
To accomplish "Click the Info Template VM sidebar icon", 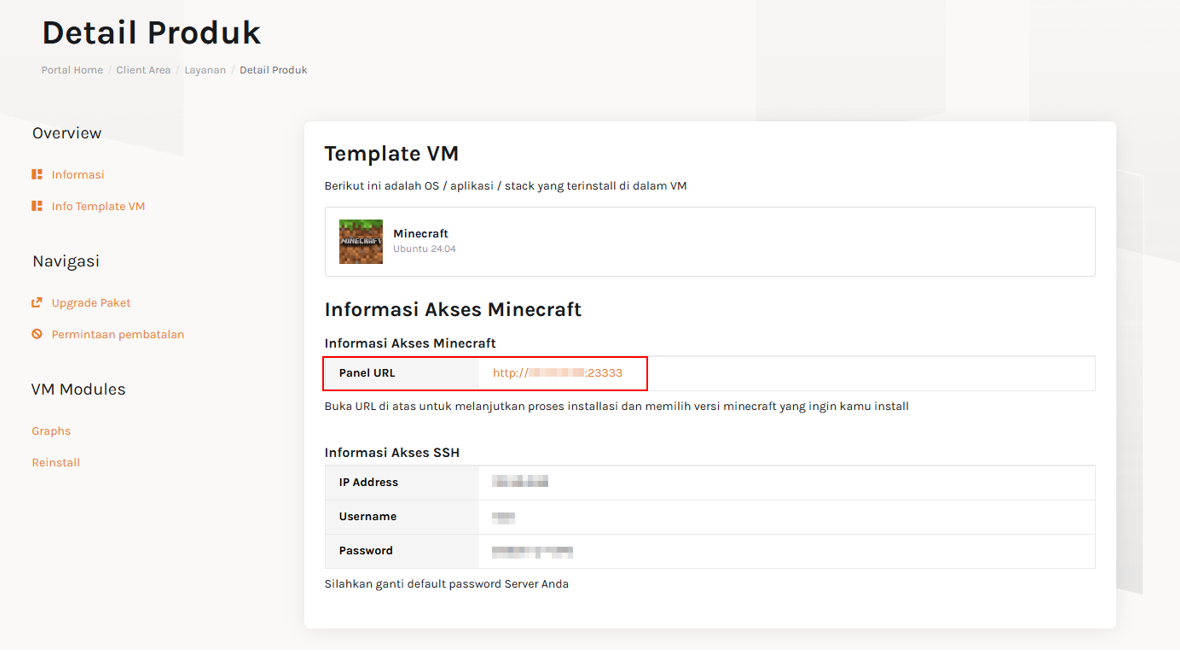I will pyautogui.click(x=38, y=206).
